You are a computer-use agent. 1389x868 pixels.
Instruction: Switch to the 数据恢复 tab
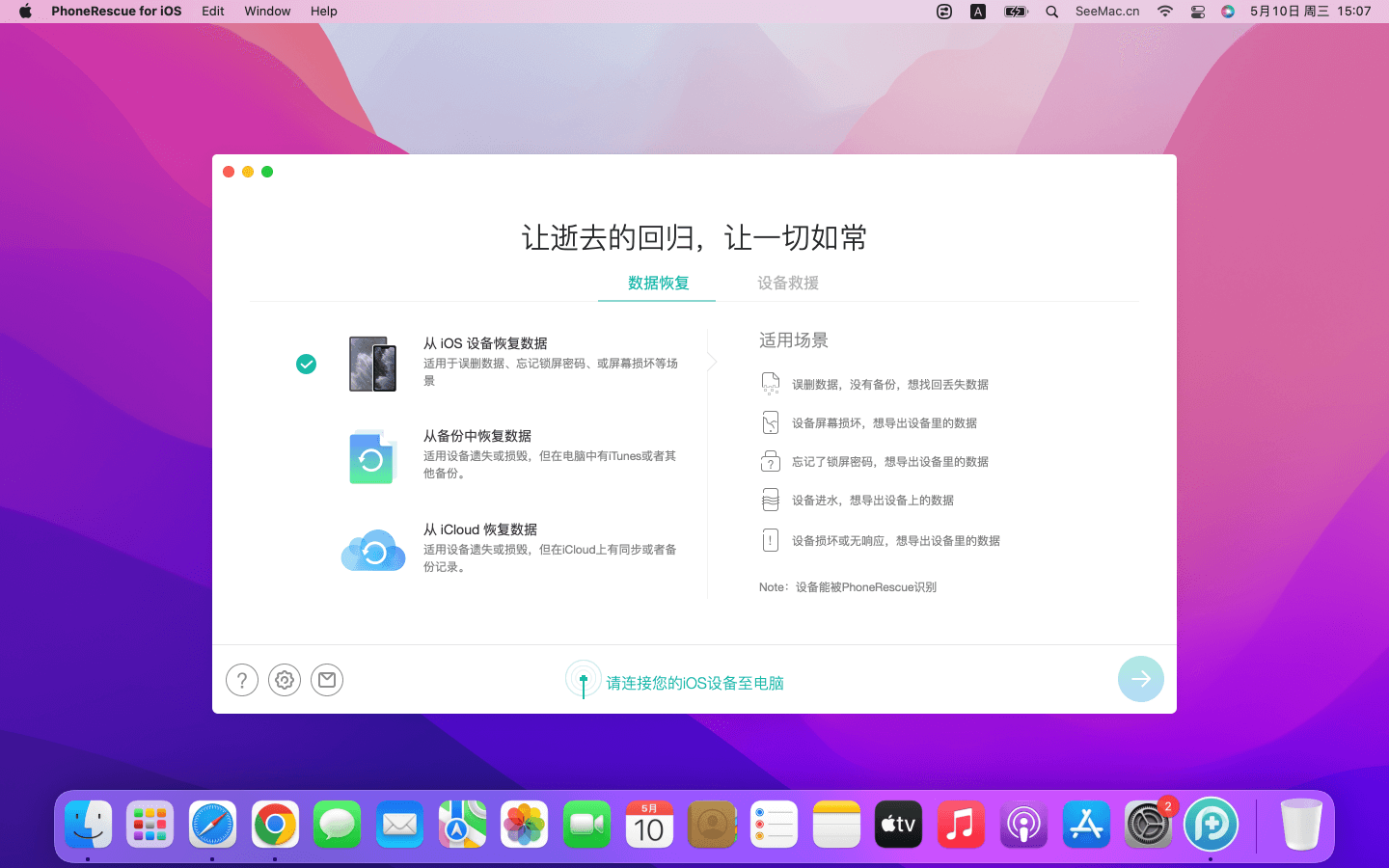pyautogui.click(x=658, y=283)
